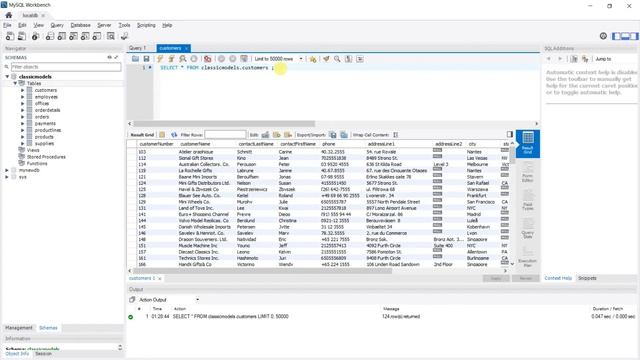Expand the employees table

coord(23,97)
